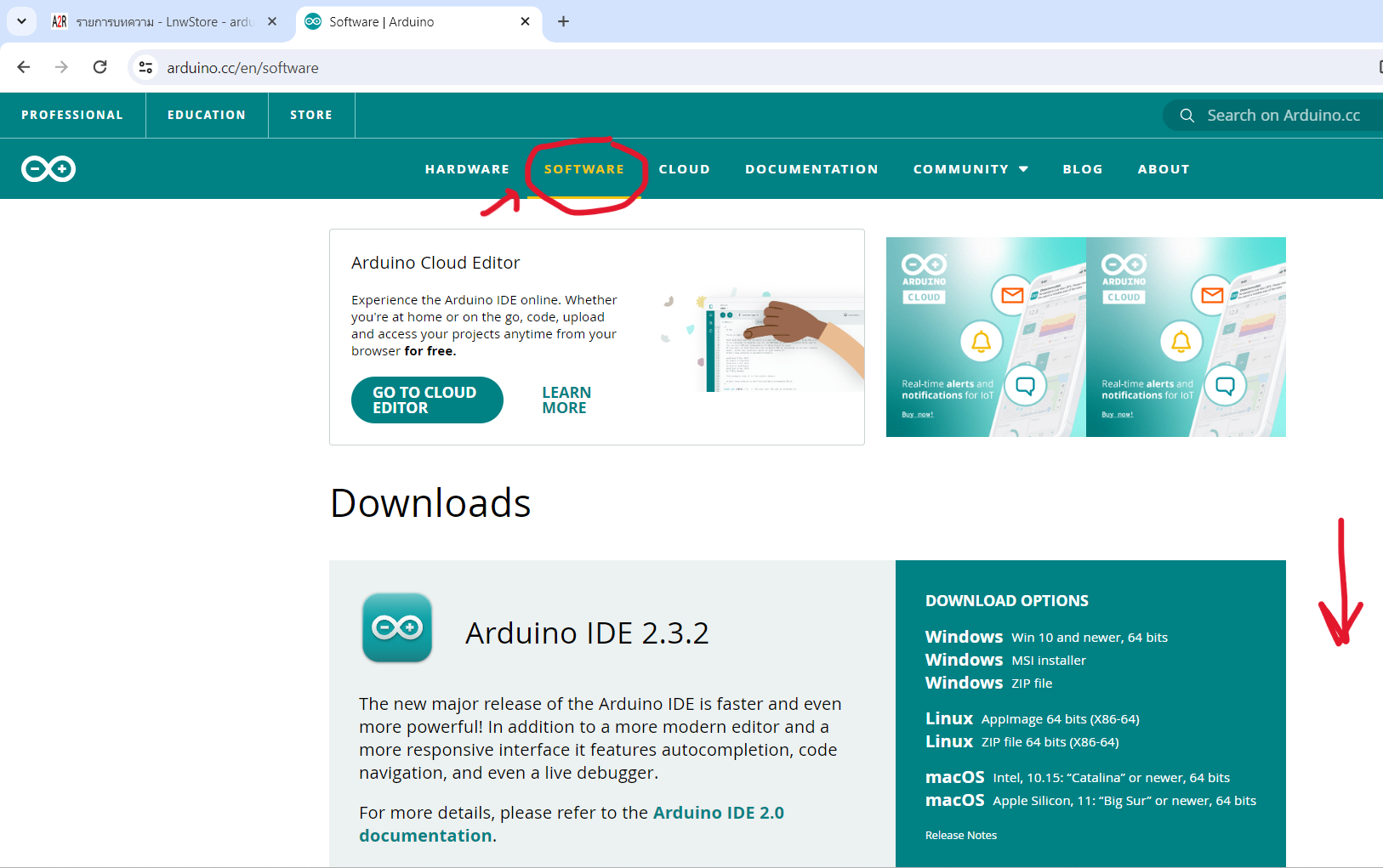The height and width of the screenshot is (868, 1383).
Task: Open the DOCUMENTATION navigation item
Action: (811, 169)
